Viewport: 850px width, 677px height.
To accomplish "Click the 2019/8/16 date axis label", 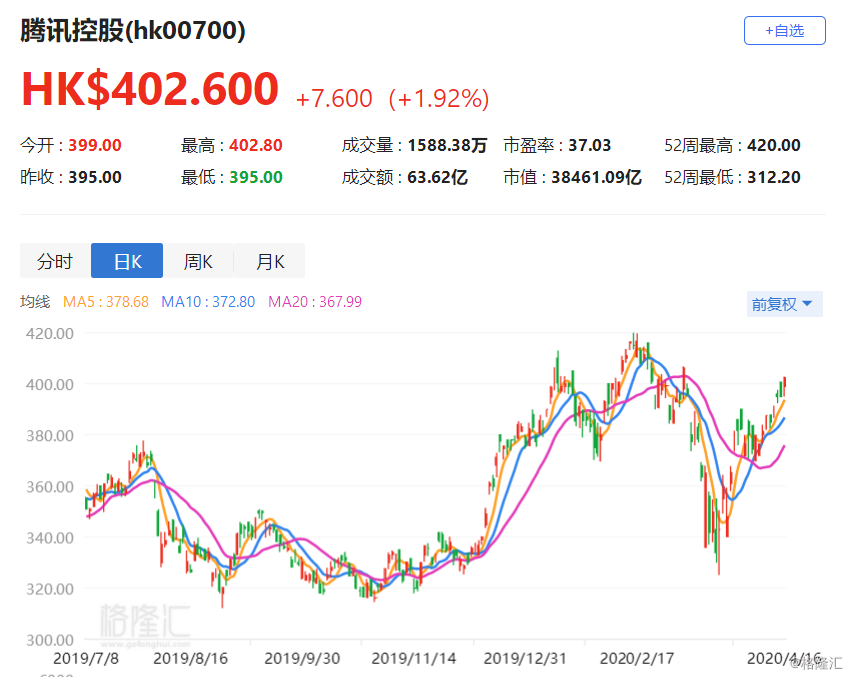I will [x=191, y=659].
